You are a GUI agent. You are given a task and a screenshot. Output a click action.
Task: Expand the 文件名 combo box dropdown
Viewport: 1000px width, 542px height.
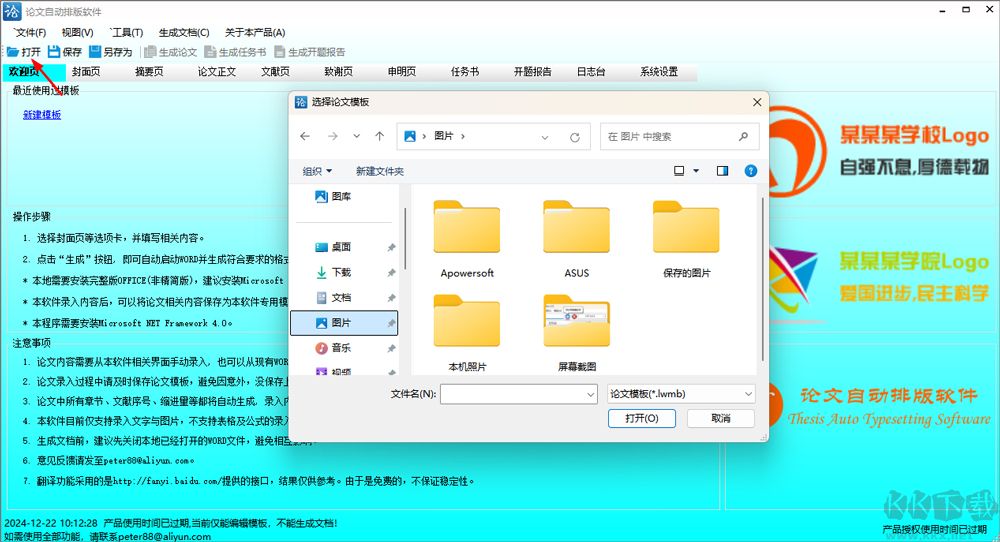(x=591, y=395)
